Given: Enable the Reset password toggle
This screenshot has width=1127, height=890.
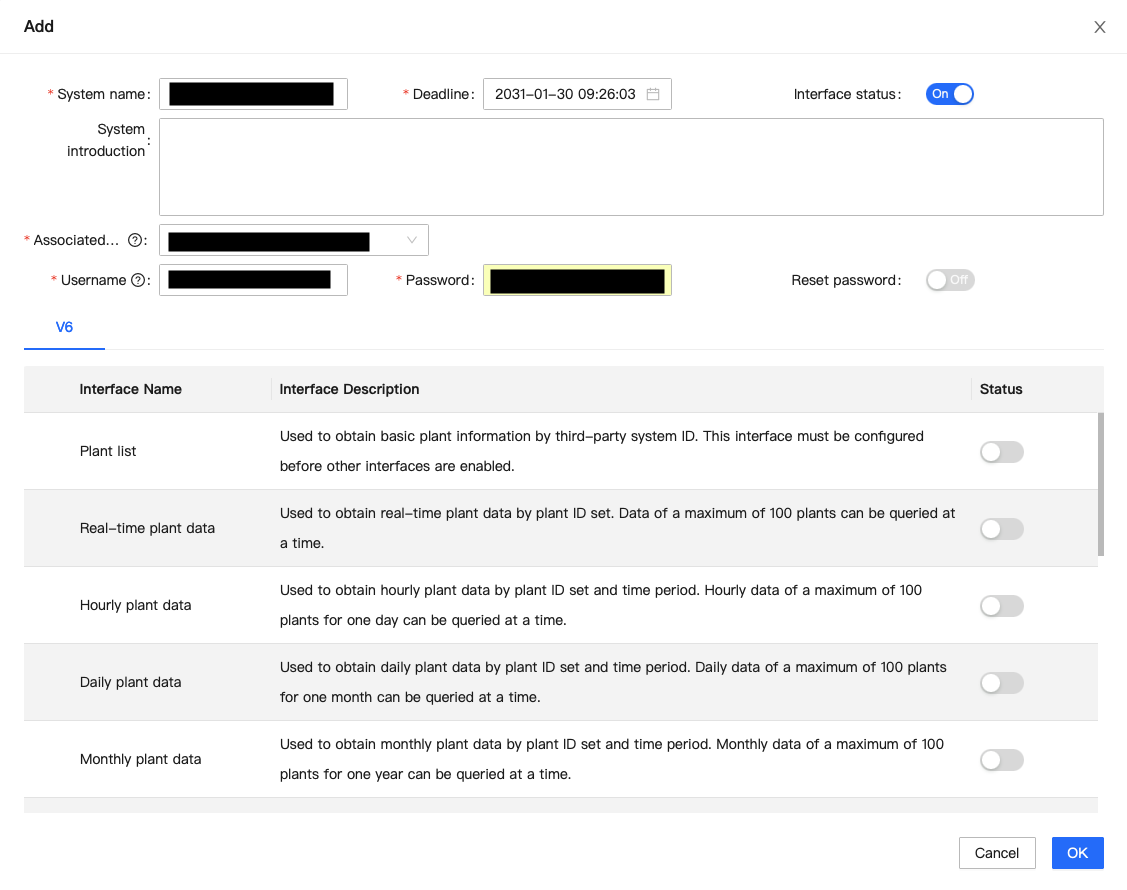Looking at the screenshot, I should click(949, 280).
